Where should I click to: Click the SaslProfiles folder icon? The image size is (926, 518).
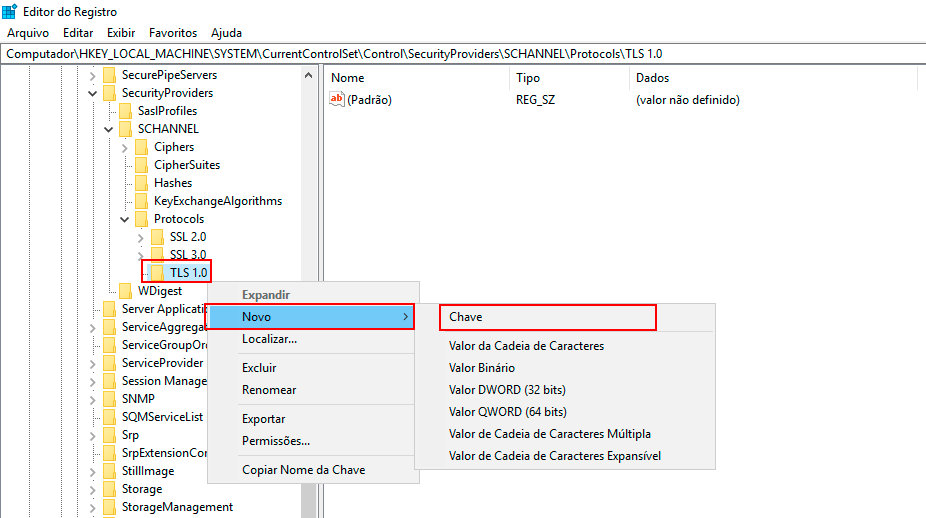[x=125, y=111]
